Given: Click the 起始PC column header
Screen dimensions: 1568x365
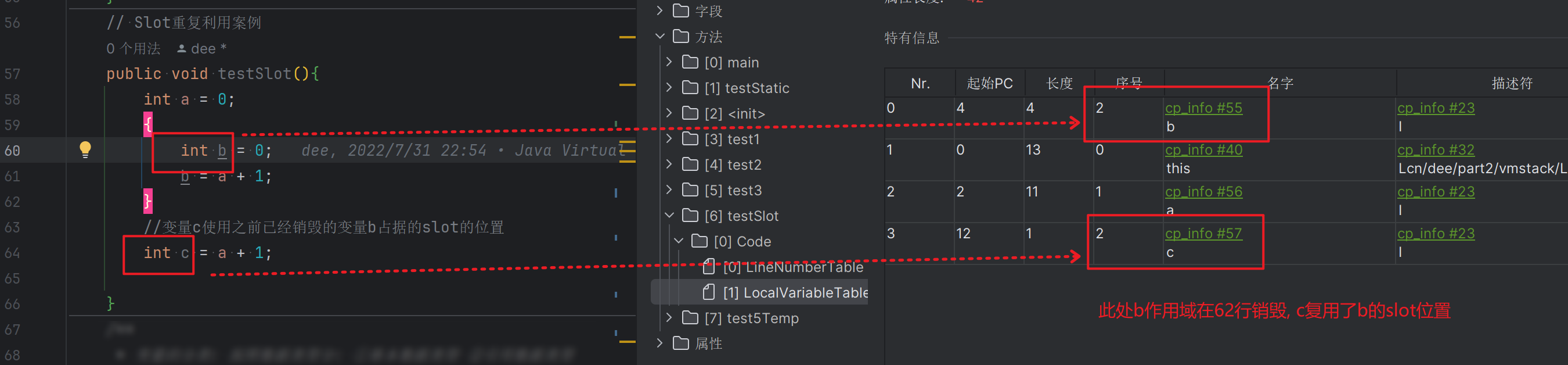Looking at the screenshot, I should point(989,84).
